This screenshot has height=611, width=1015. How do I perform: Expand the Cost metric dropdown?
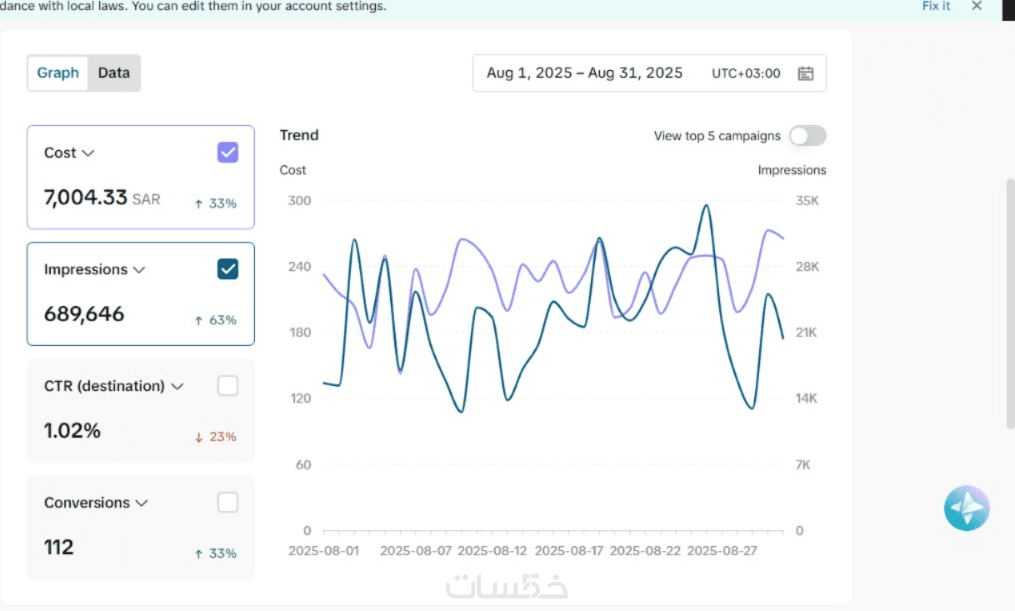[88, 153]
